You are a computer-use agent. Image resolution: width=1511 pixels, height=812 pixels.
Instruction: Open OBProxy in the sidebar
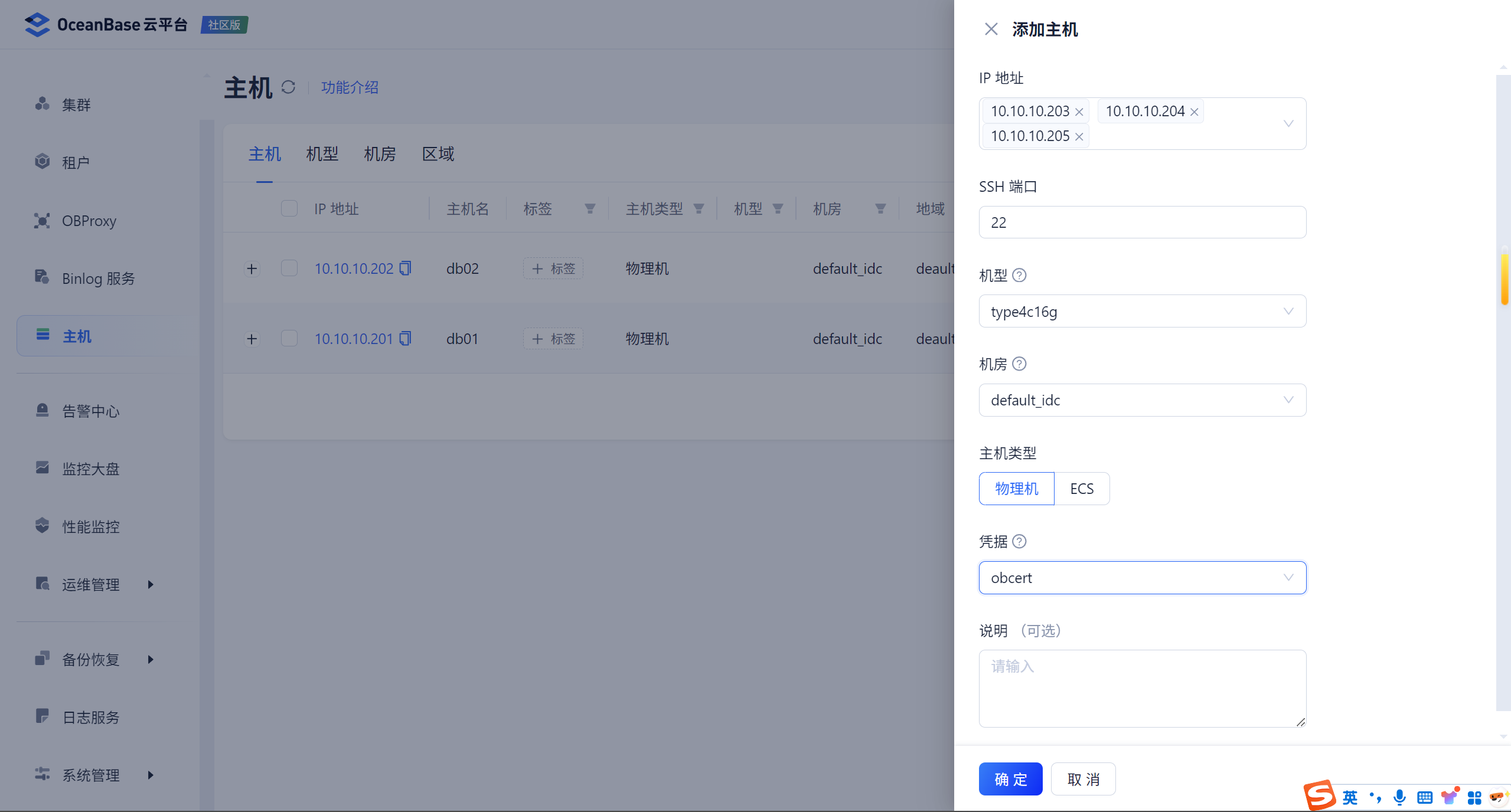click(89, 221)
